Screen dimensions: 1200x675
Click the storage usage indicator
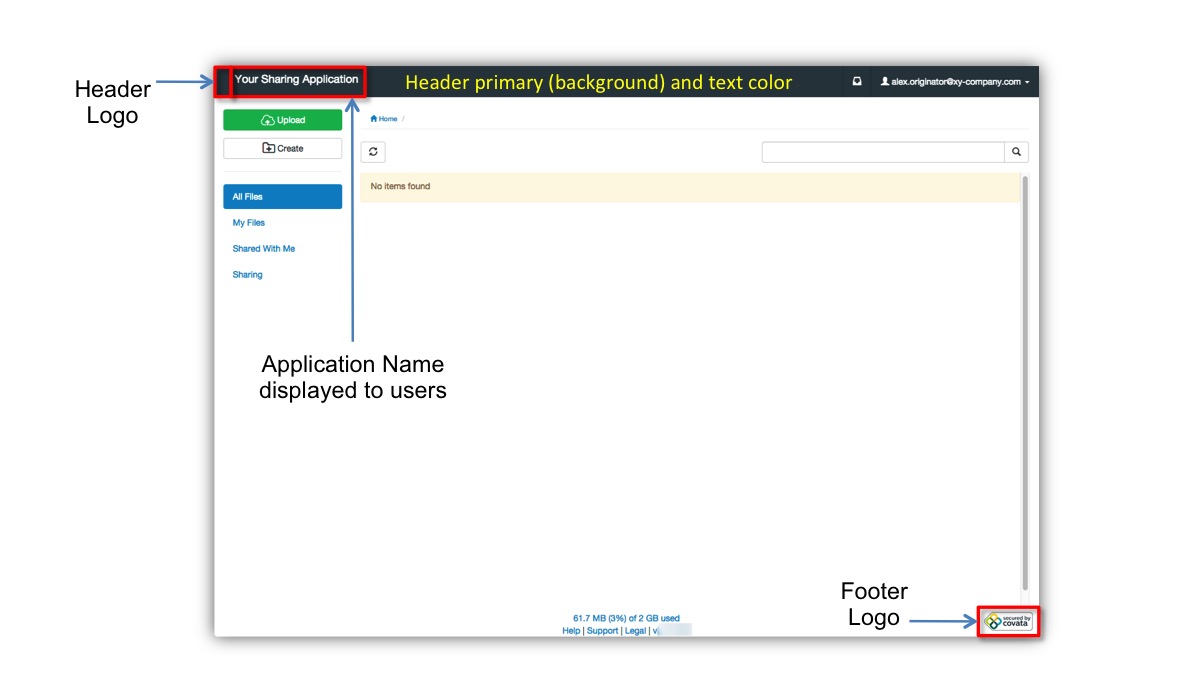625,618
